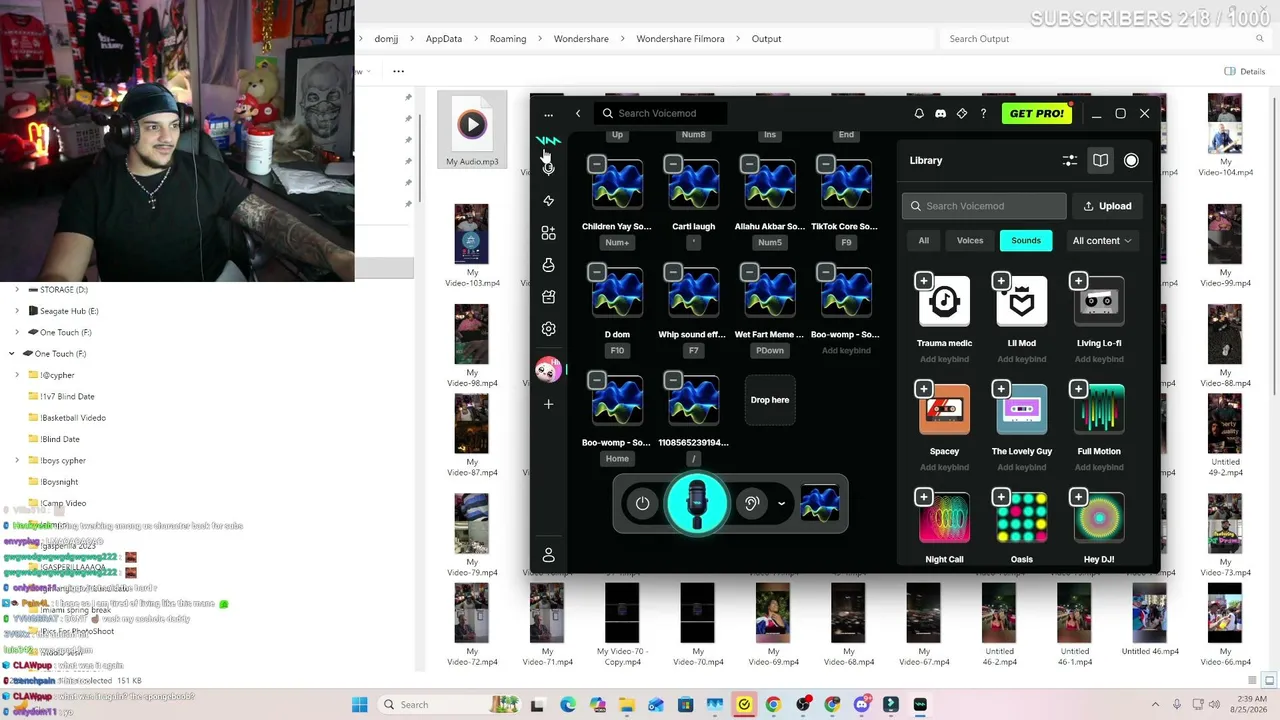Expand Seagate Hub (E:) in Explorer tree
1280x720 pixels.
[17, 311]
